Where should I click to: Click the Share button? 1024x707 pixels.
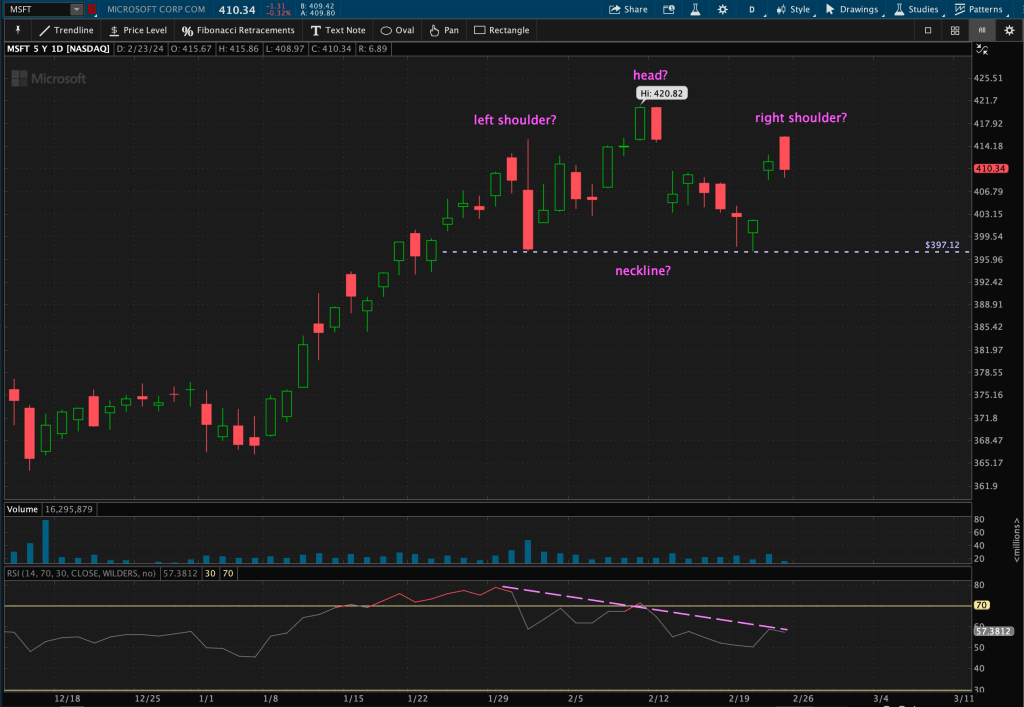[x=628, y=9]
